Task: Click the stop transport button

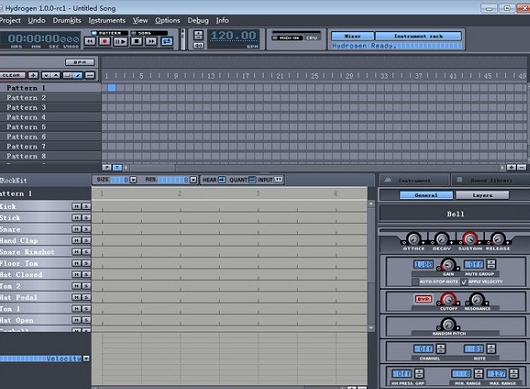Action: point(137,41)
